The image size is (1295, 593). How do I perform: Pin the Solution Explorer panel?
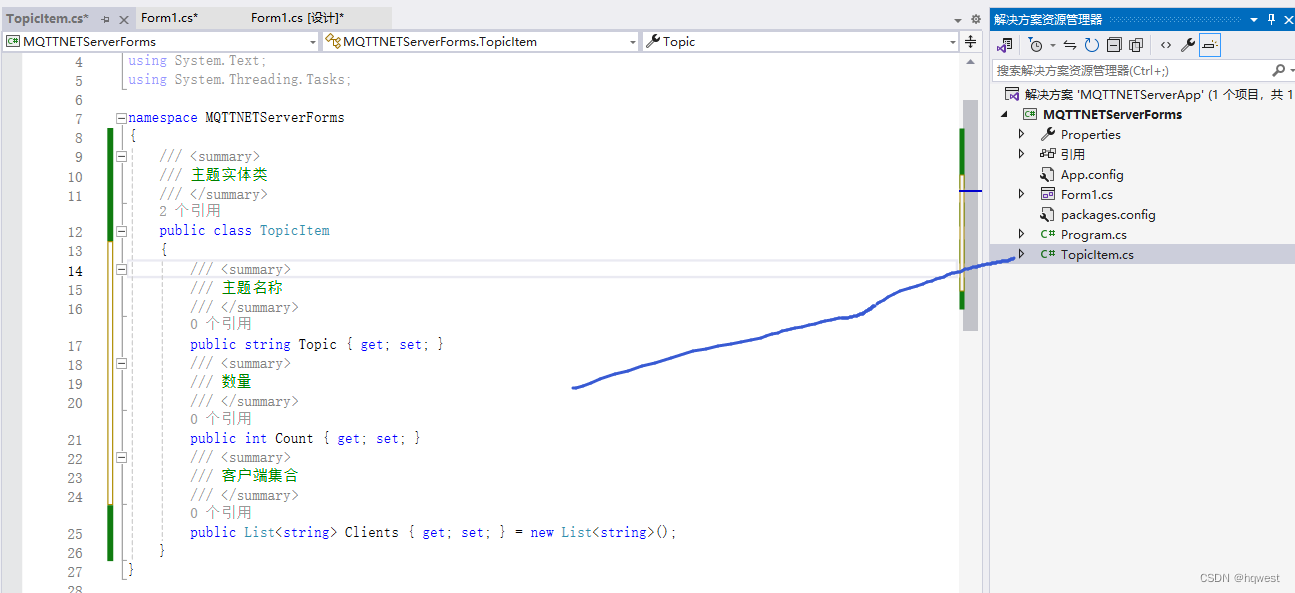1272,19
